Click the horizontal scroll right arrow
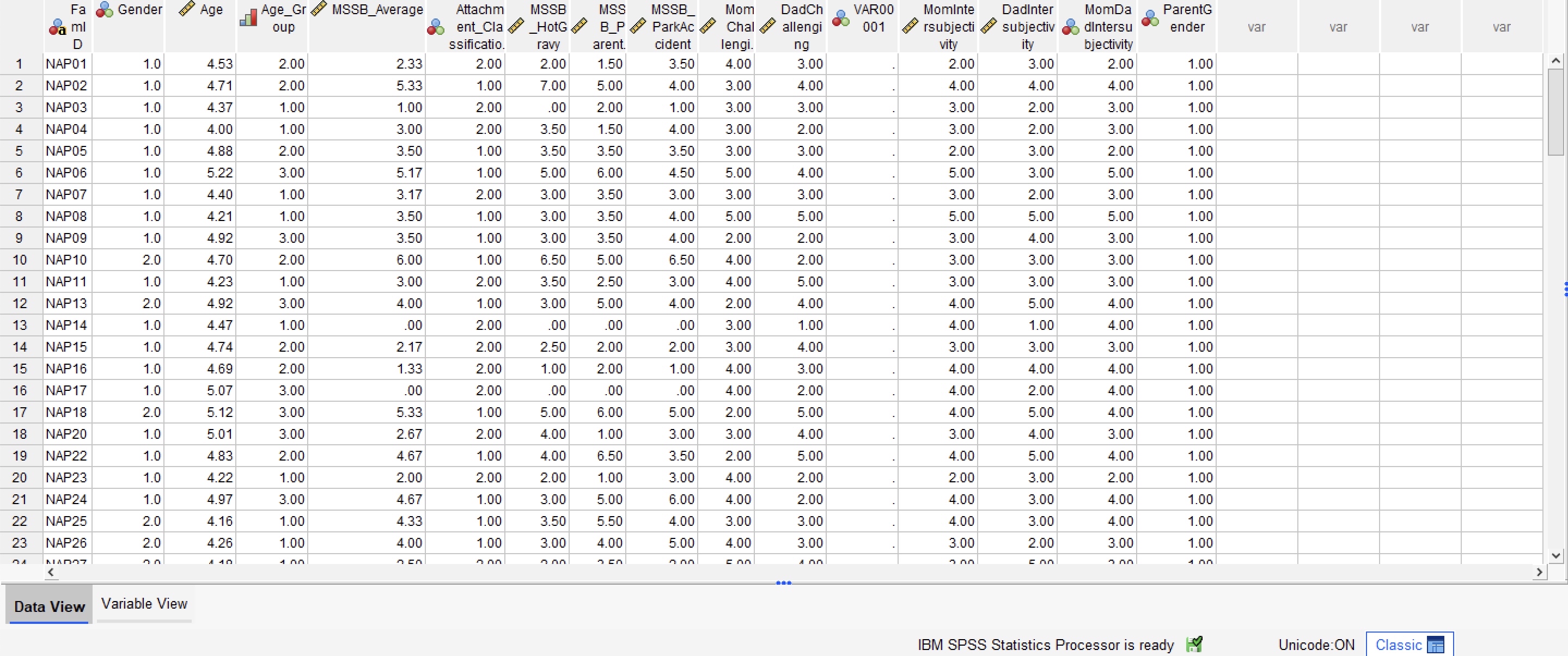Screen dimensions: 1568x656 tap(1539, 572)
